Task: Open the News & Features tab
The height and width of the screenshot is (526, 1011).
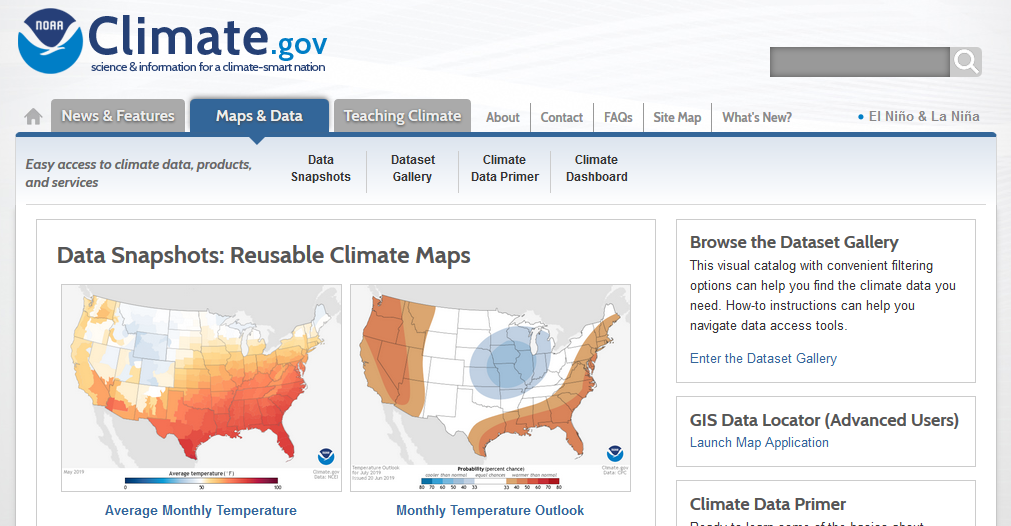Action: click(x=118, y=116)
